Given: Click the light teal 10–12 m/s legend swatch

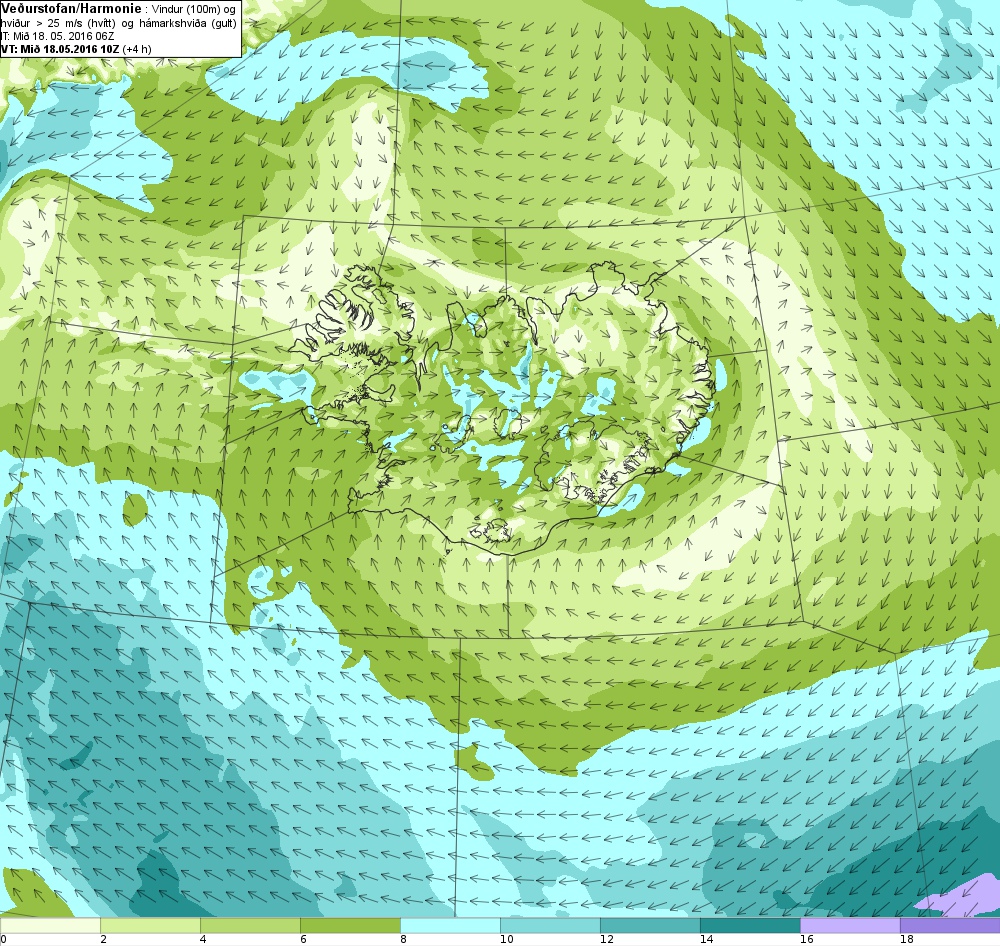Looking at the screenshot, I should 550,926.
